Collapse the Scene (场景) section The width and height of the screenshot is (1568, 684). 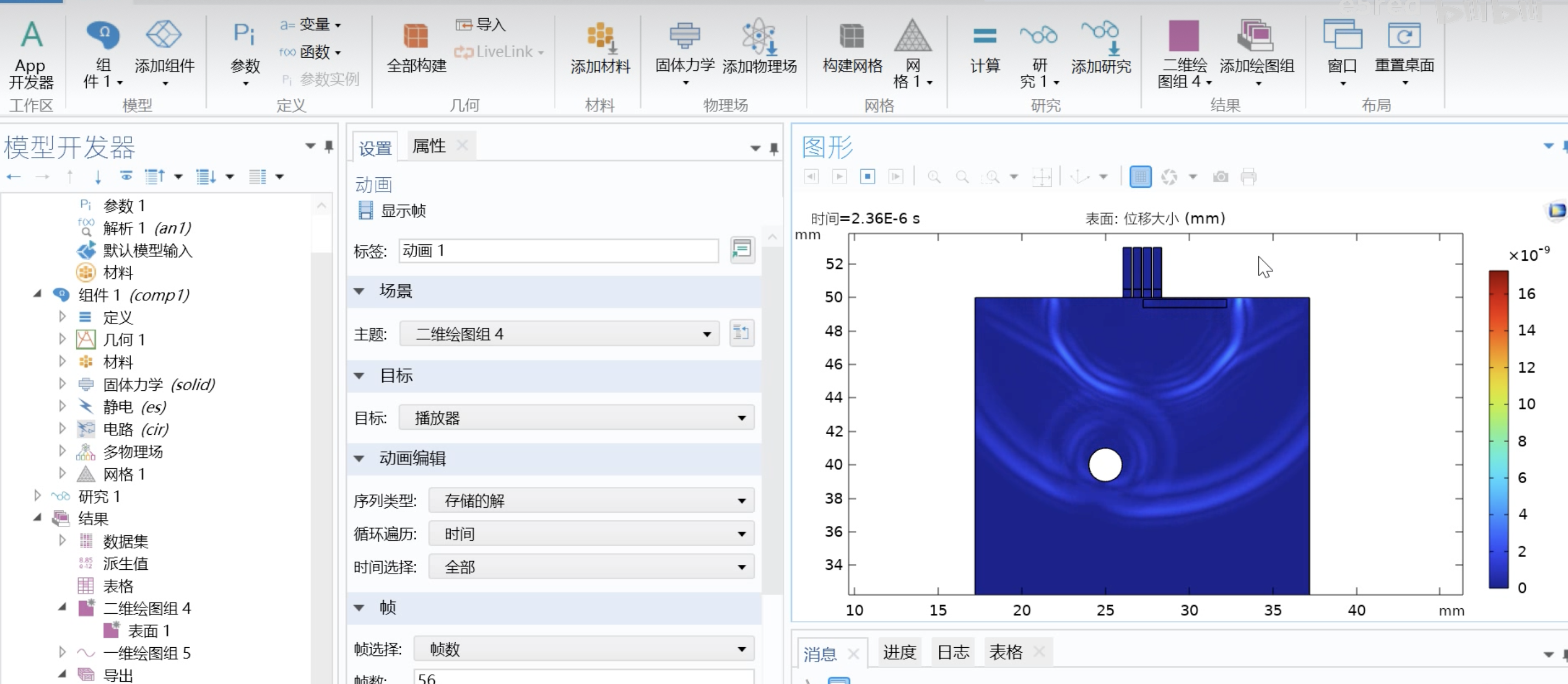click(x=359, y=291)
